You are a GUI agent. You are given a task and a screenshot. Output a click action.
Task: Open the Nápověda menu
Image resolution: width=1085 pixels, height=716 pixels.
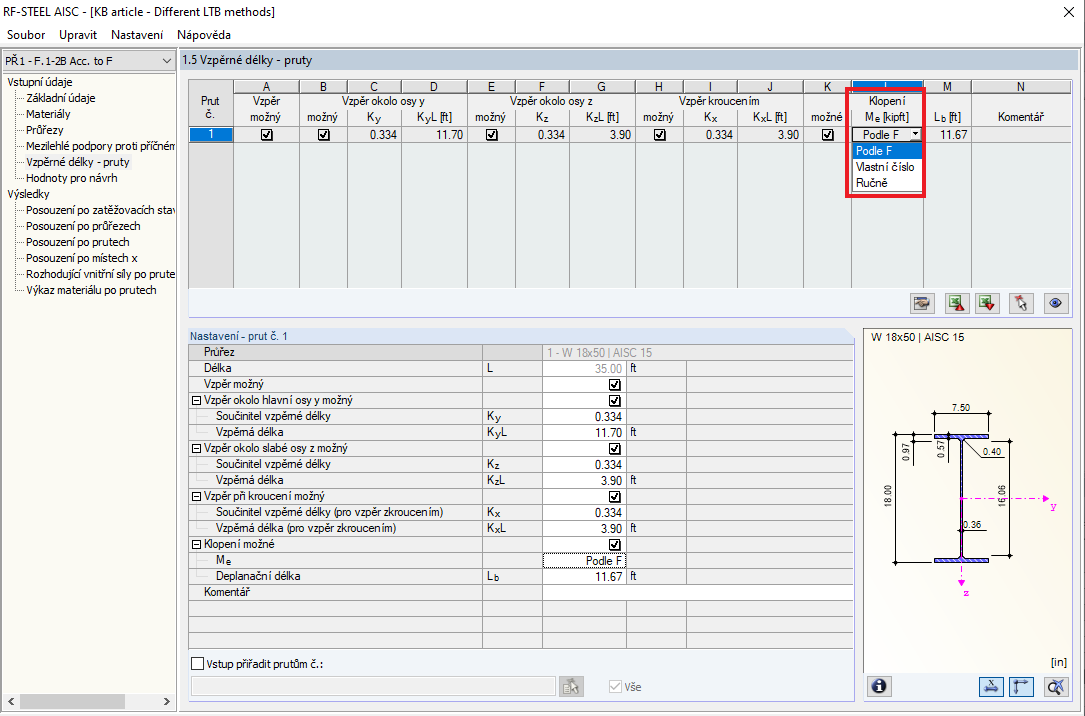(203, 35)
